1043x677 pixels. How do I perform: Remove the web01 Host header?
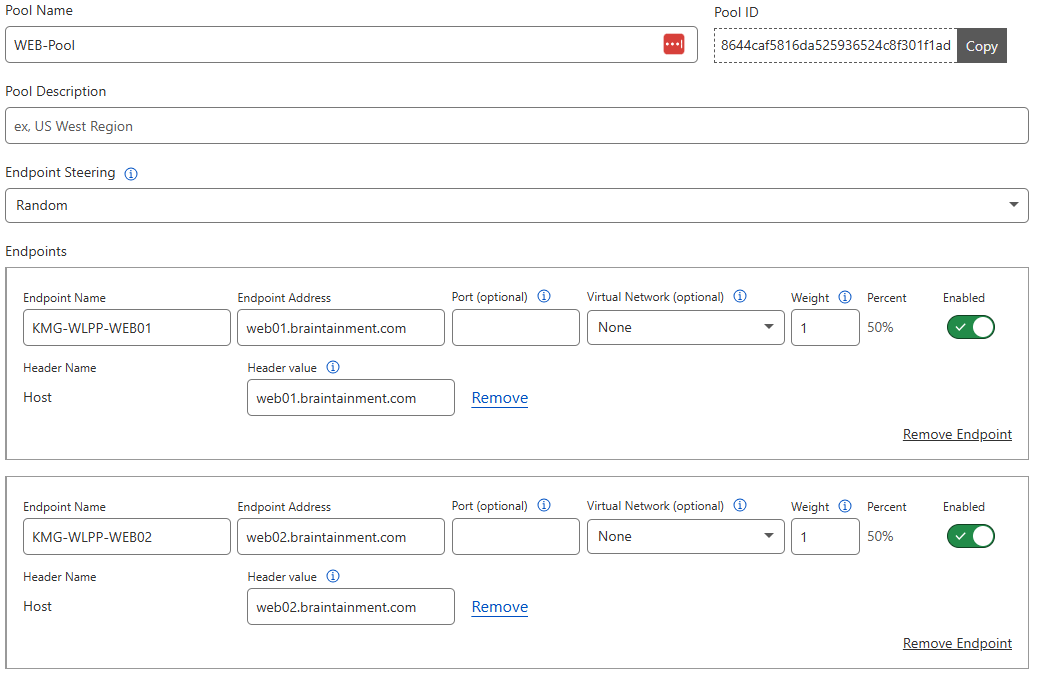499,398
